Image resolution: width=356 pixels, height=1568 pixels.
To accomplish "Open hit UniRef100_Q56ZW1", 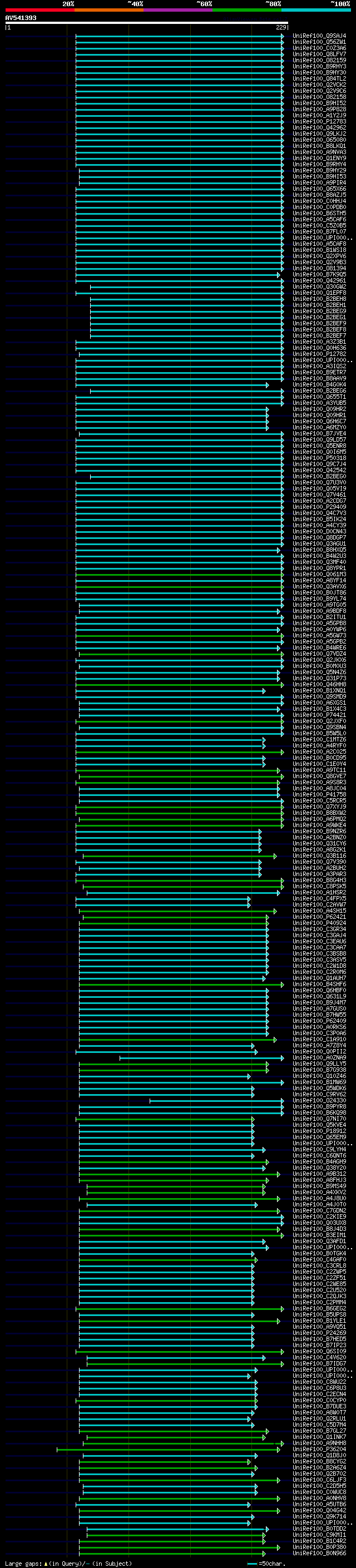I will (x=319, y=42).
